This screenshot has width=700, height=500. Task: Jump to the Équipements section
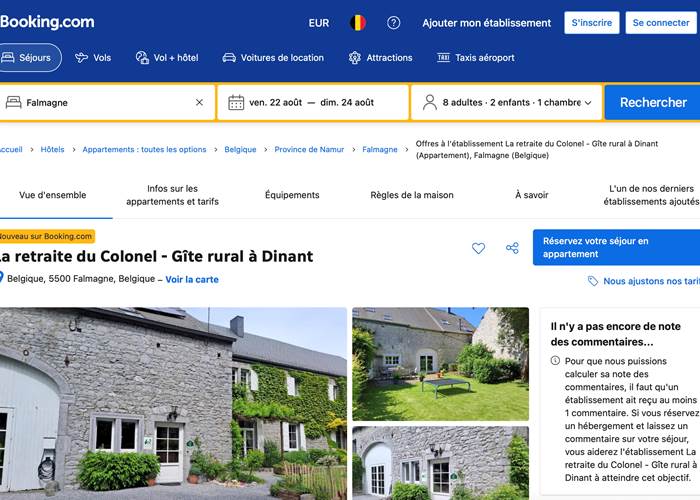(x=292, y=195)
